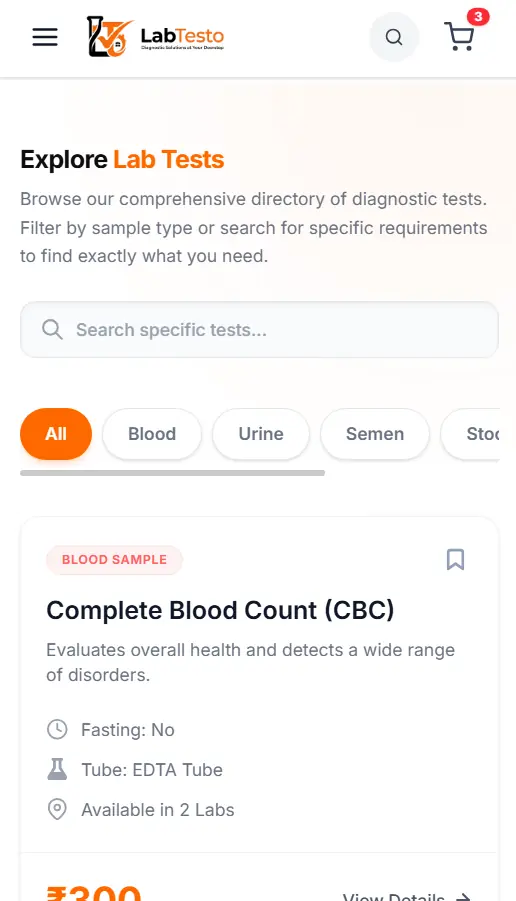Click the LabTesto logo
Viewport: 516px width, 901px height.
tap(155, 37)
